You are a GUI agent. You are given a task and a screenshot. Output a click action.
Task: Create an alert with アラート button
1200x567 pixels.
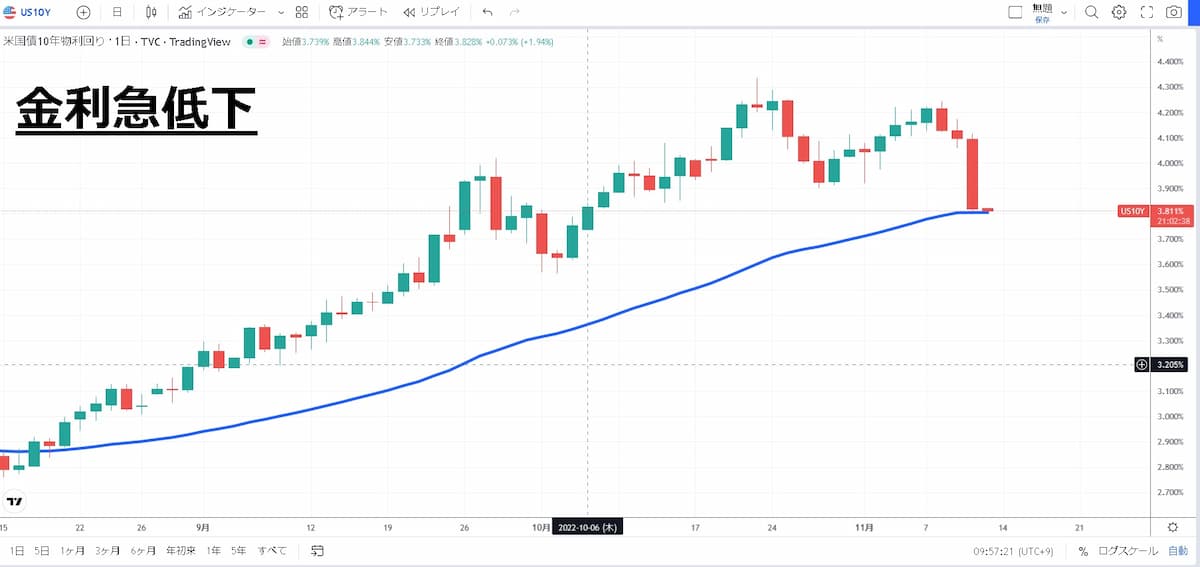[x=358, y=13]
